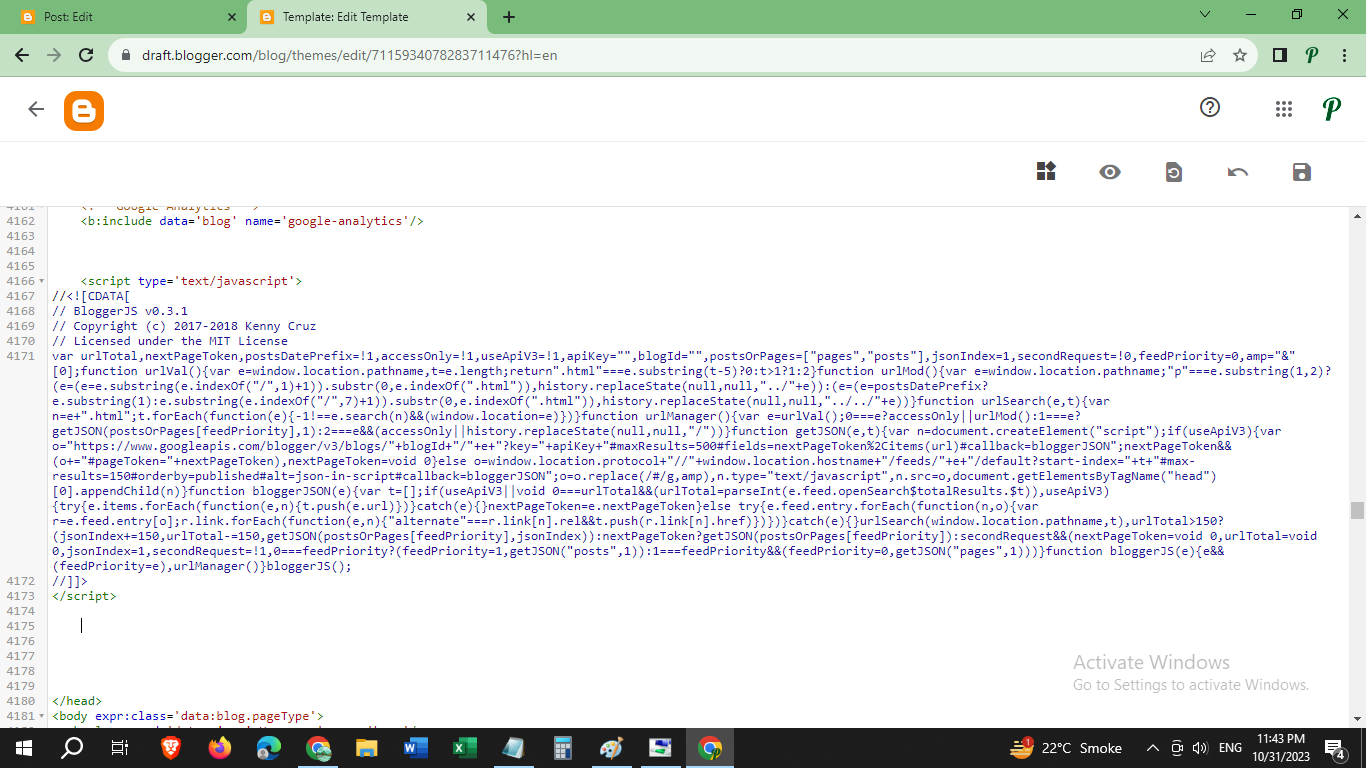Share this page from address bar
Viewport: 1366px width, 768px height.
point(1208,55)
